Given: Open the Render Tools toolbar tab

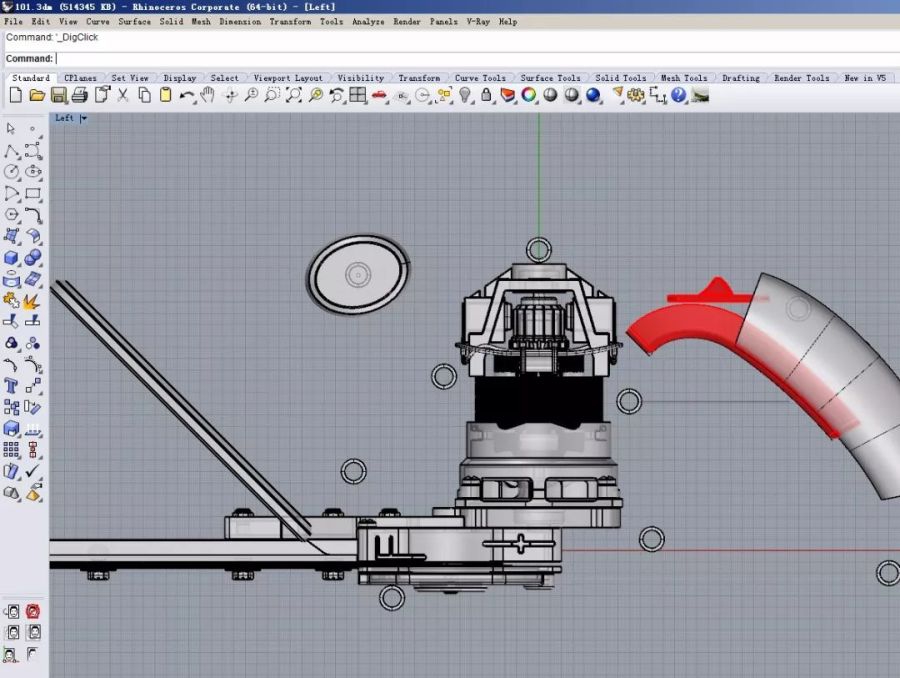Looking at the screenshot, I should (x=802, y=78).
